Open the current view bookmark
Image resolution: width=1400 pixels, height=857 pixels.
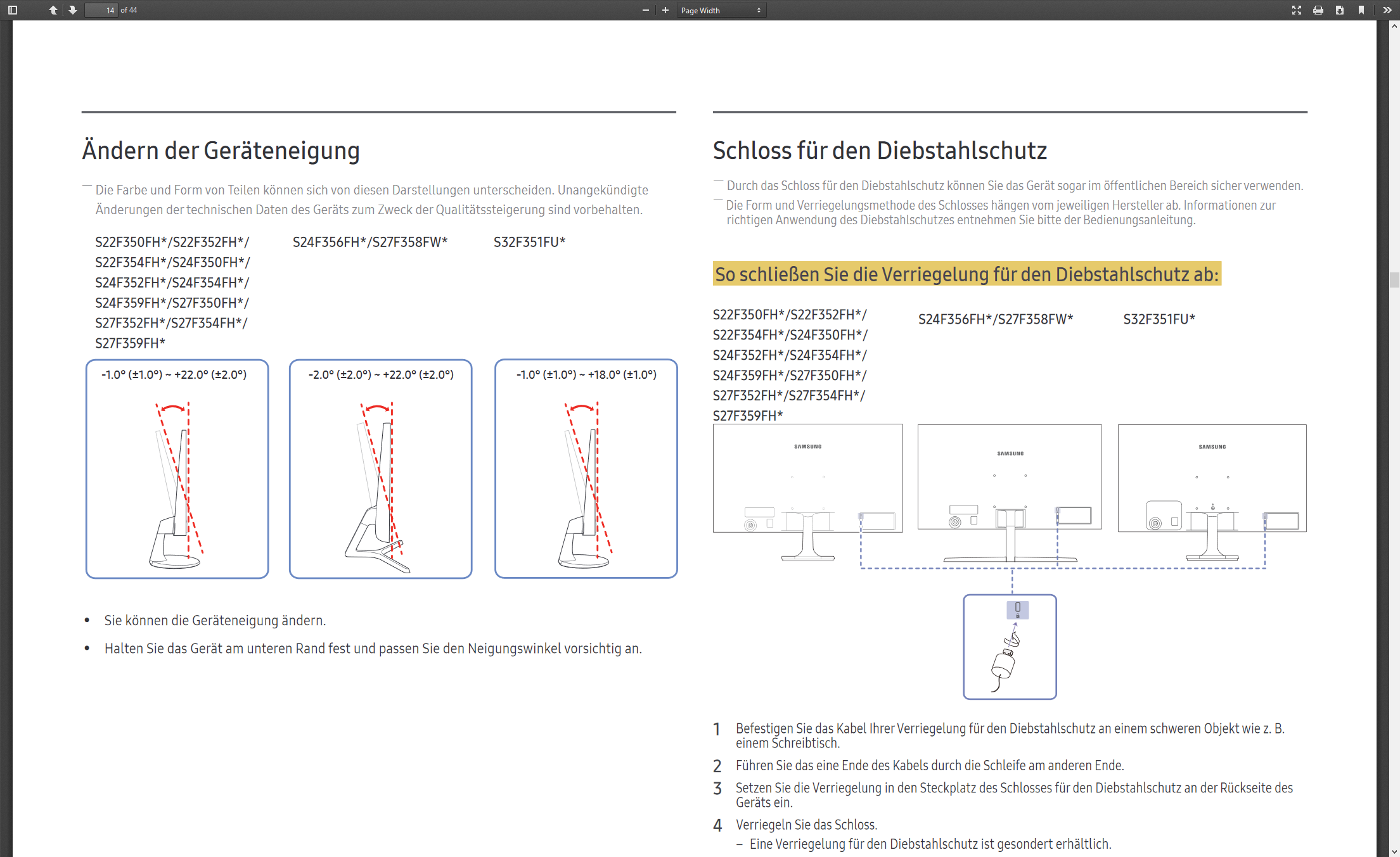click(1361, 10)
